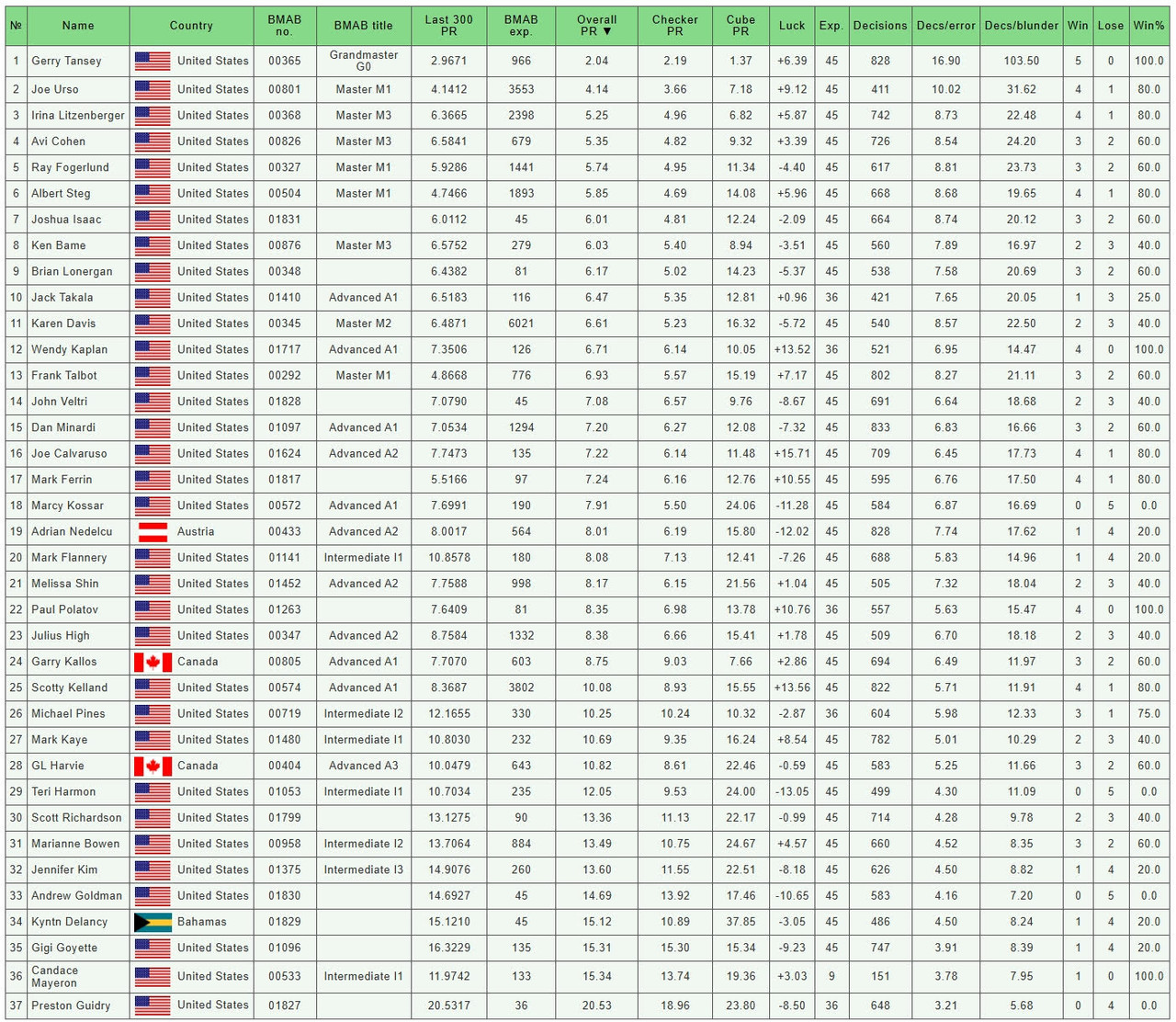The height and width of the screenshot is (1022, 1176).
Task: Click the US flag in Gigi Goyette row
Action: point(153,948)
